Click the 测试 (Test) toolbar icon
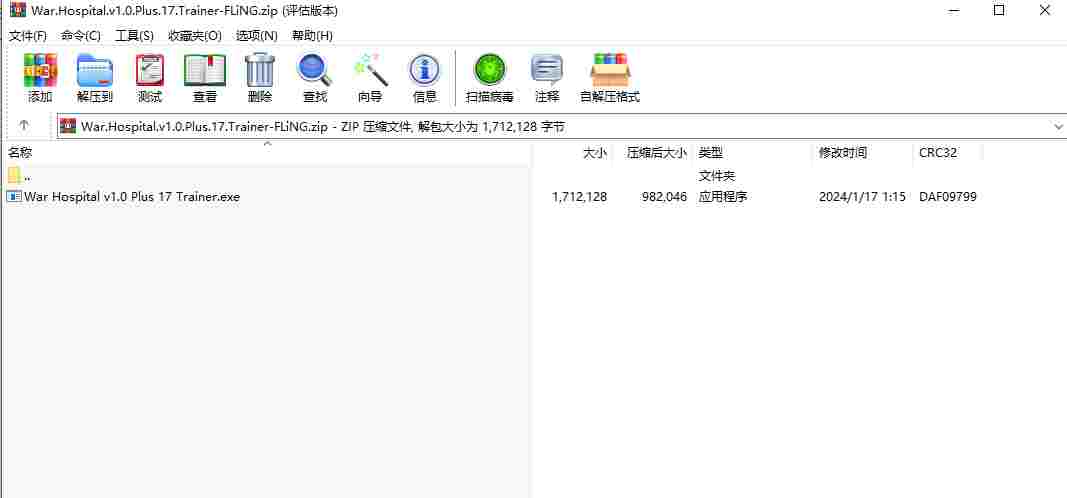 (x=150, y=71)
